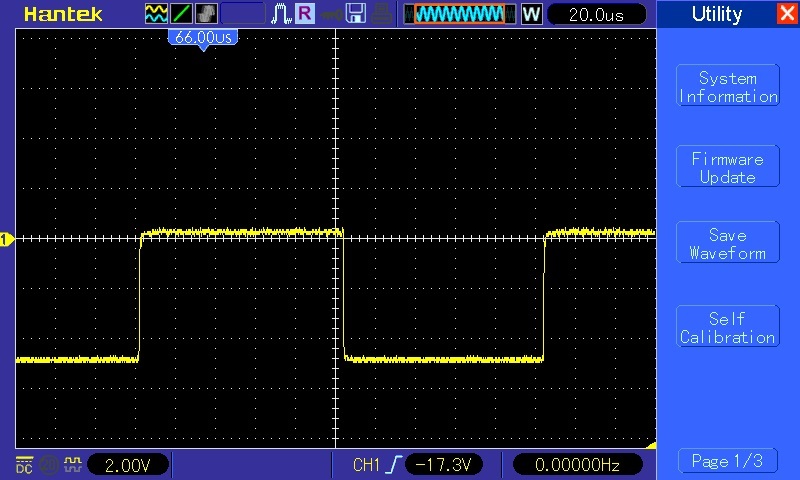Click the waveform display mode icon
800x480 pixels.
(x=157, y=14)
